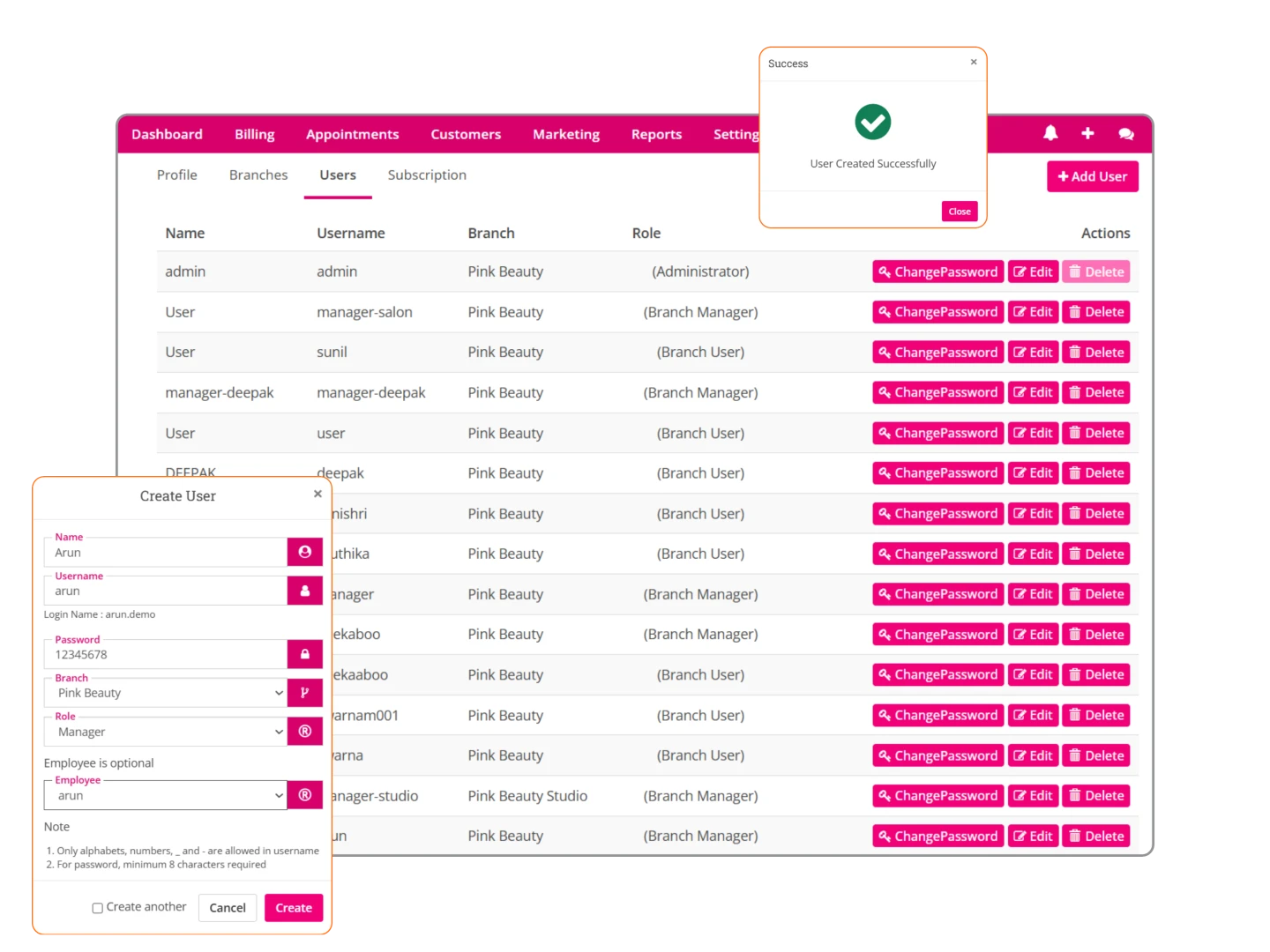Viewport: 1270px width, 952px height.
Task: Click ChangePassword for manager-deepak row
Action: tap(938, 392)
